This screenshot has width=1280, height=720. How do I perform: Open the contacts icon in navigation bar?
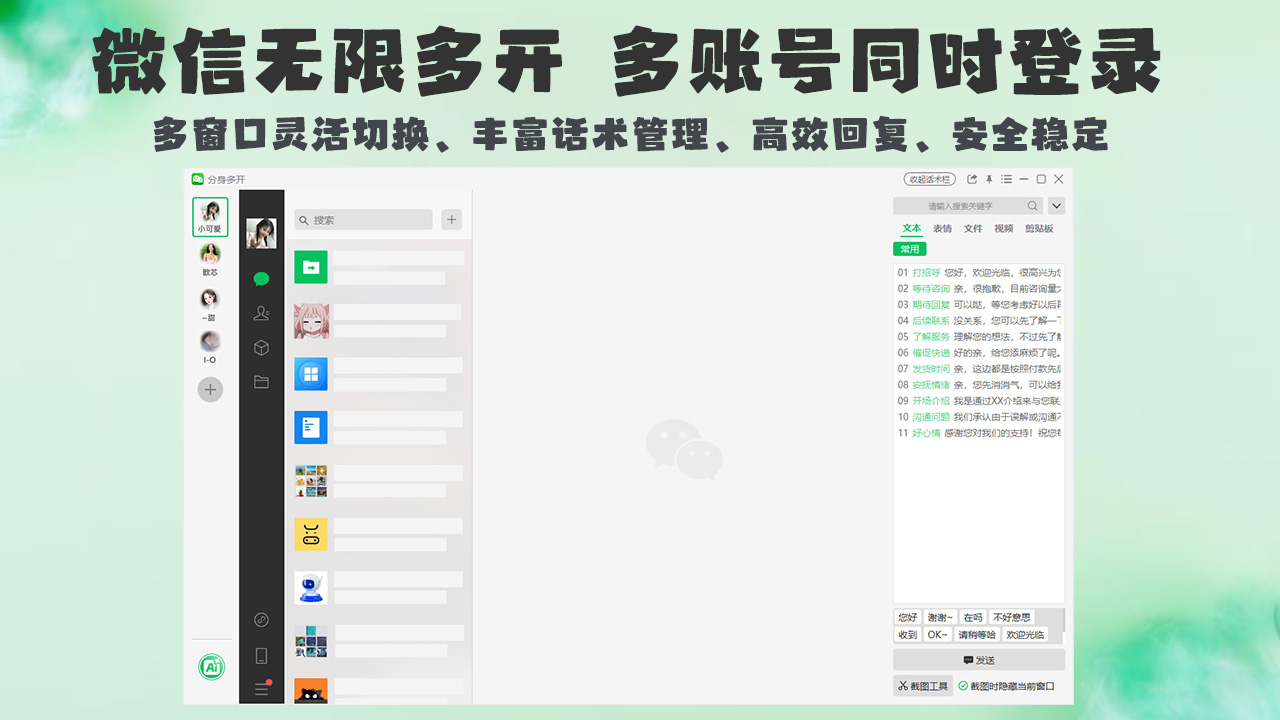tap(261, 313)
